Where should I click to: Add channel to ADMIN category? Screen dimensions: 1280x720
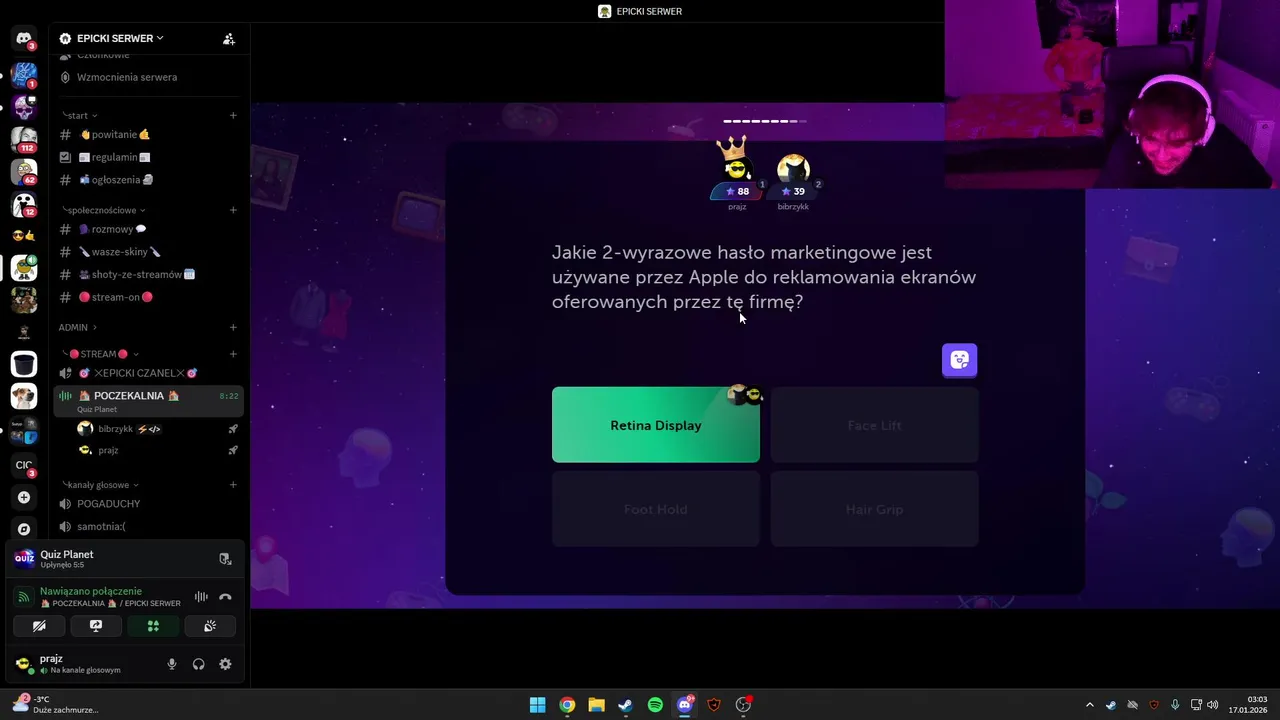pos(233,327)
